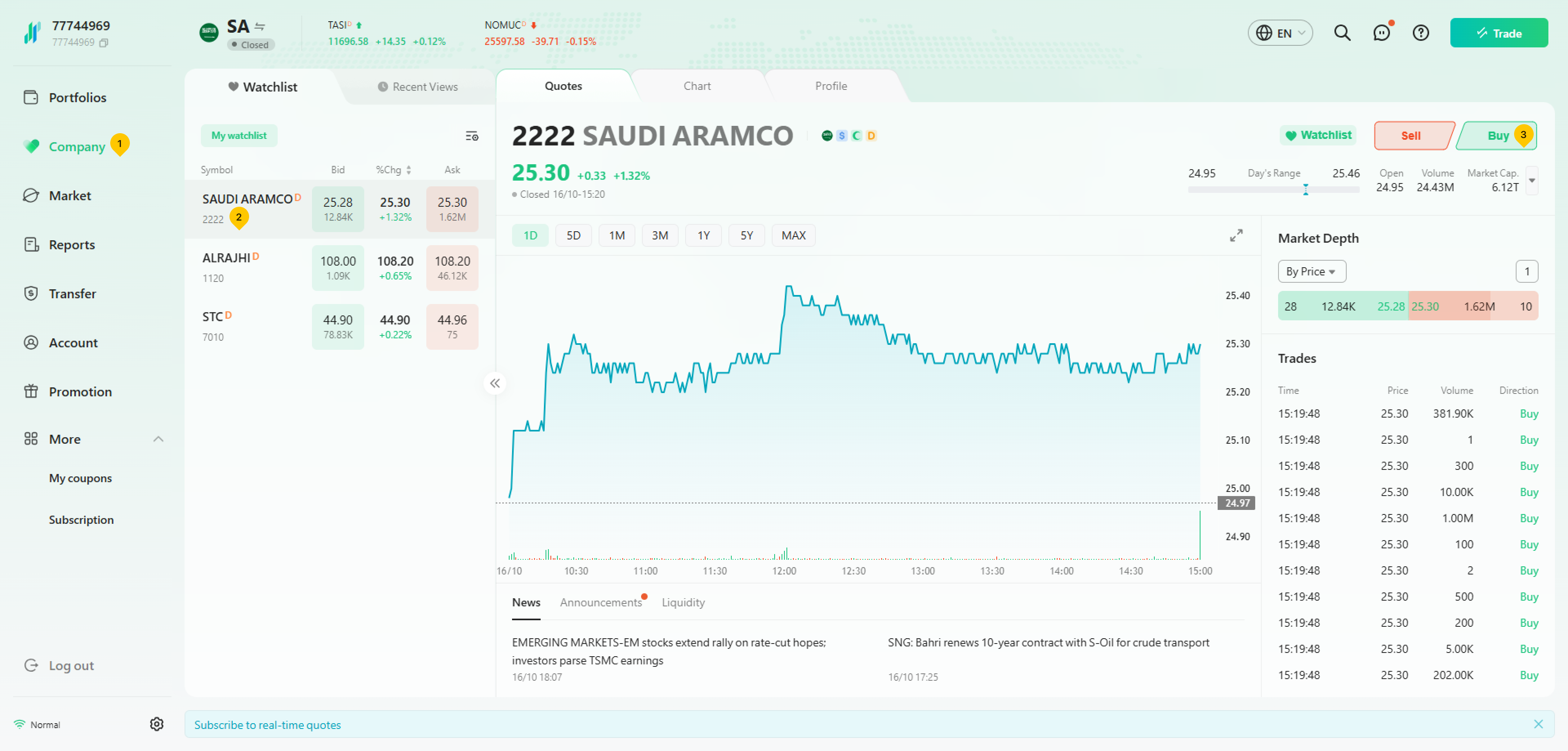
Task: Collapse the More sidebar section
Action: [158, 439]
